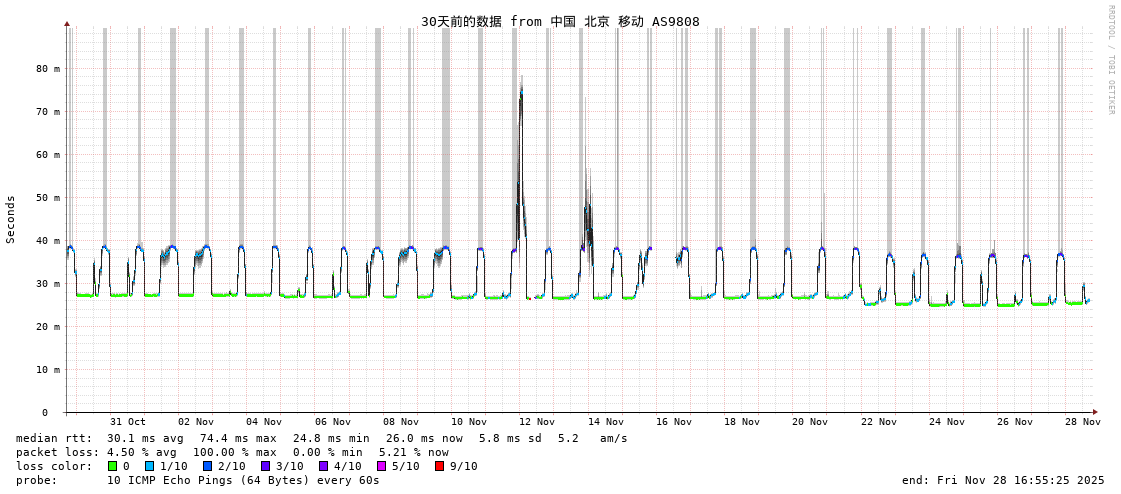Click the light blue 1/10 loss swatch
Viewport: 1121px width, 494px height.
tap(149, 466)
